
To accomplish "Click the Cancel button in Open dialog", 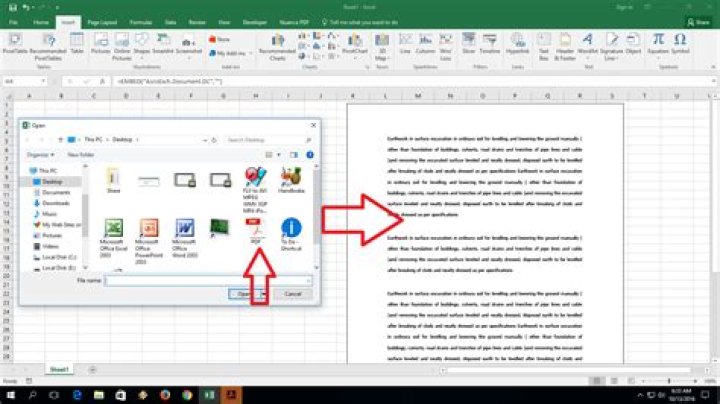I will pyautogui.click(x=292, y=294).
